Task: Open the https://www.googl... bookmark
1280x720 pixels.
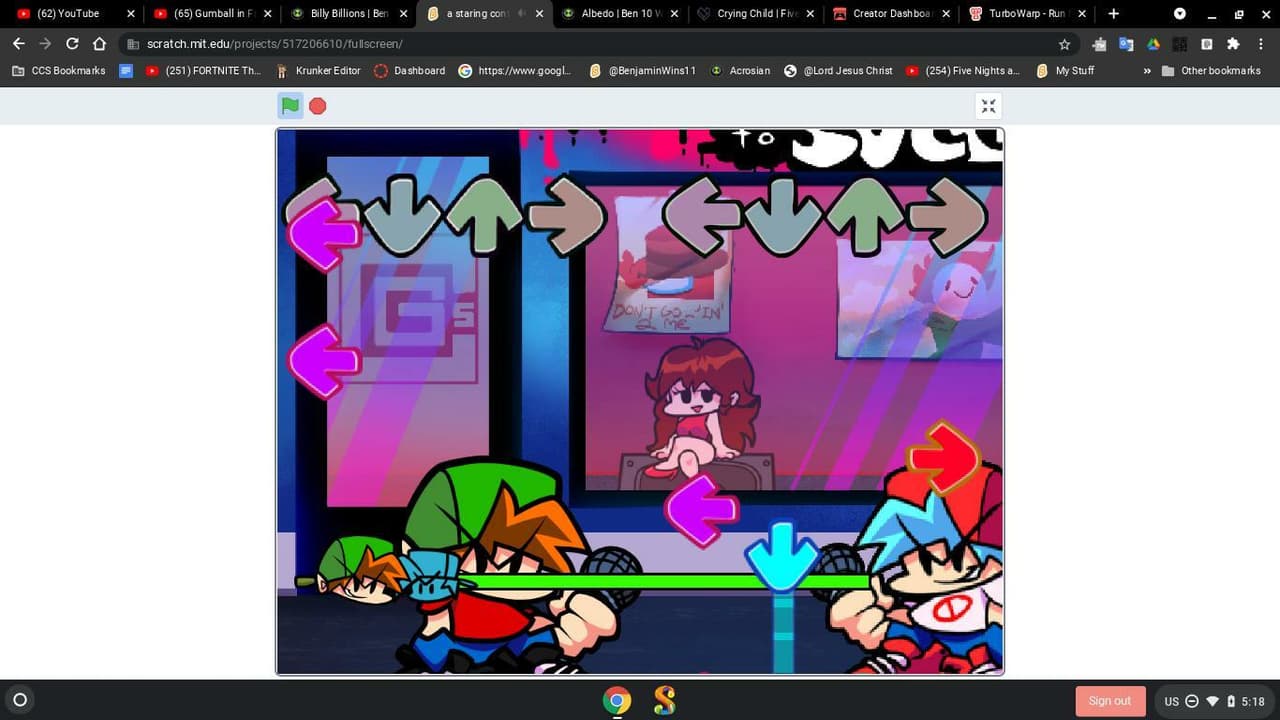Action: tap(514, 71)
